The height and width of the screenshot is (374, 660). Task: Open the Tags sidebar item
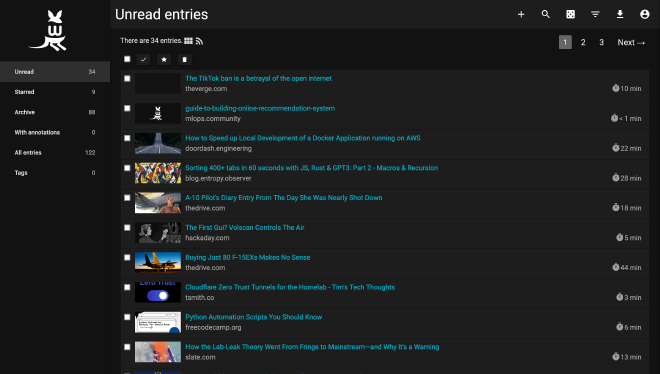click(55, 172)
